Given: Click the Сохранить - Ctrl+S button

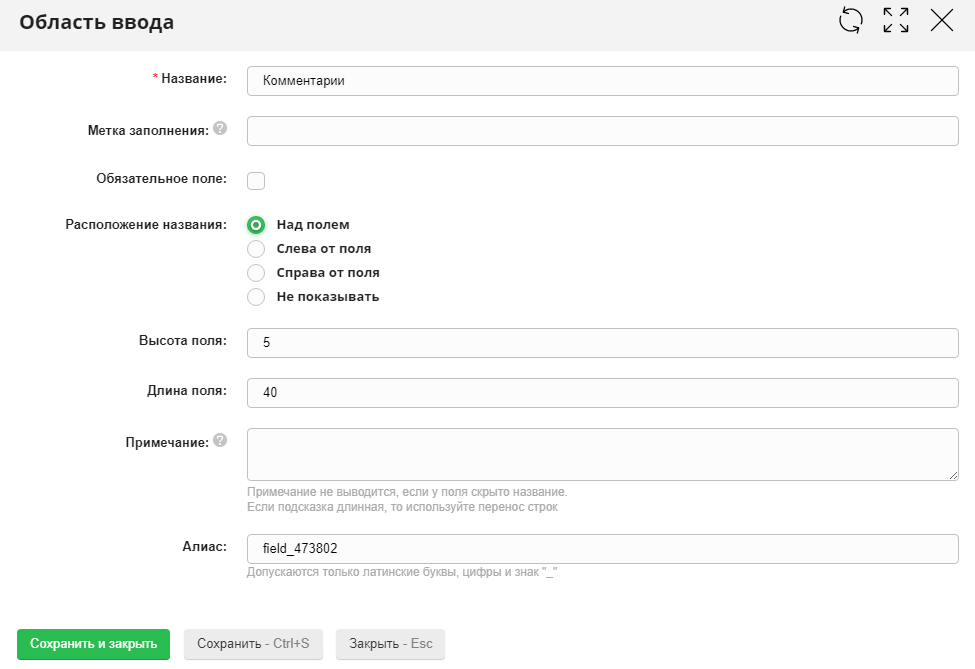Looking at the screenshot, I should point(253,644).
